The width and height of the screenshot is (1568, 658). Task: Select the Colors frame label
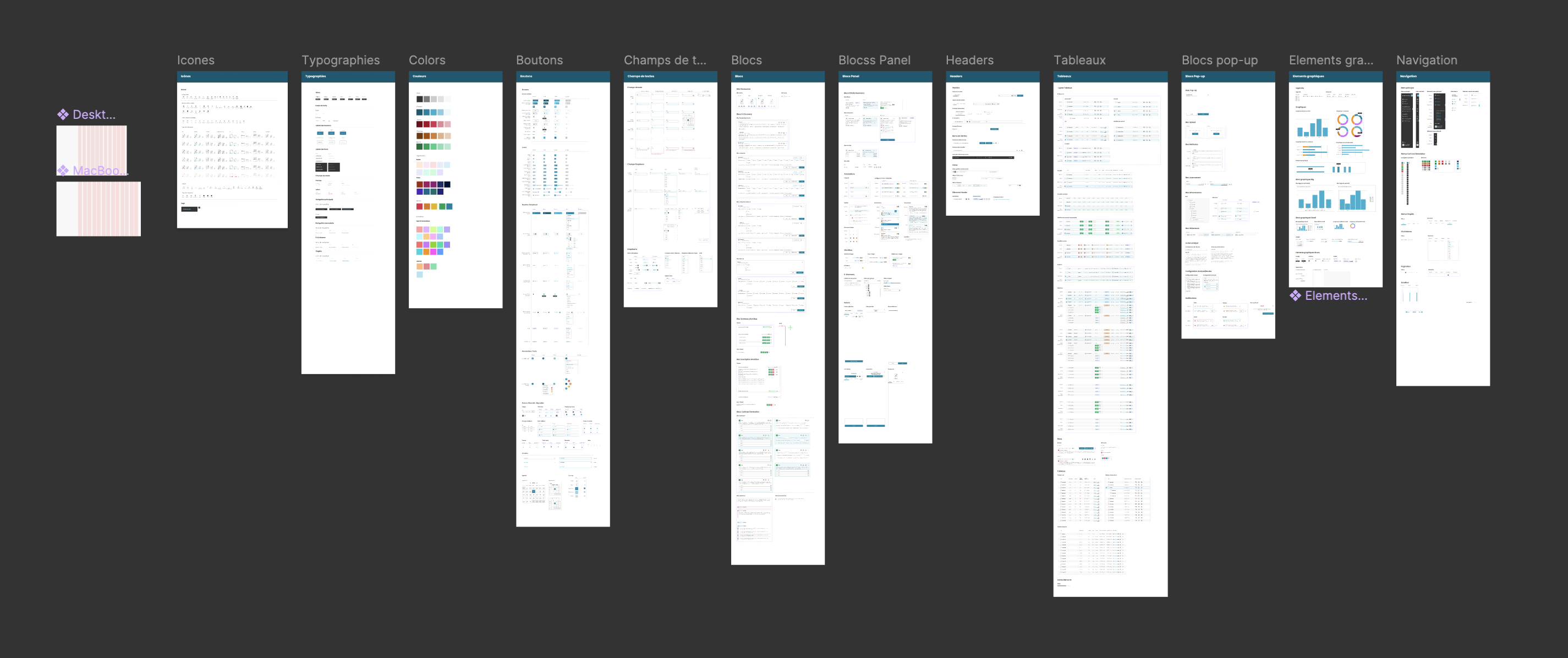tap(427, 61)
